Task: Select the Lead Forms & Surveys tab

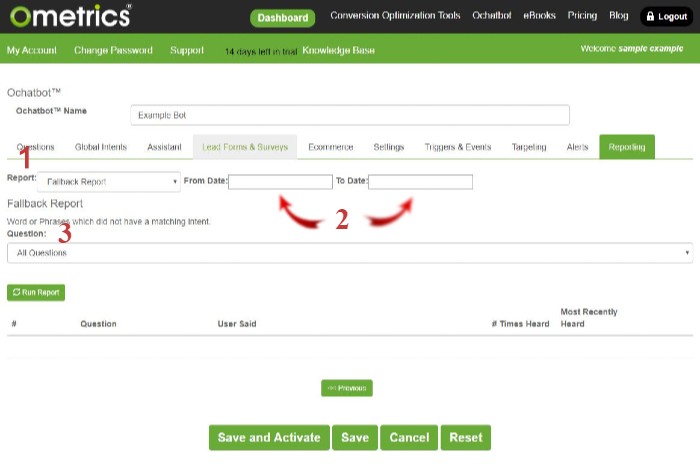Action: [245, 147]
